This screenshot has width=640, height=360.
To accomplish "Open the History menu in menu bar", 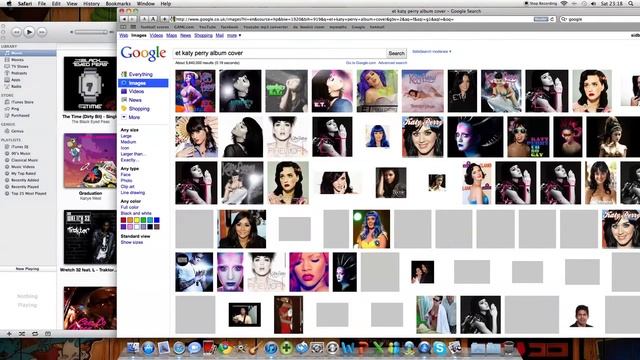I will click(91, 4).
